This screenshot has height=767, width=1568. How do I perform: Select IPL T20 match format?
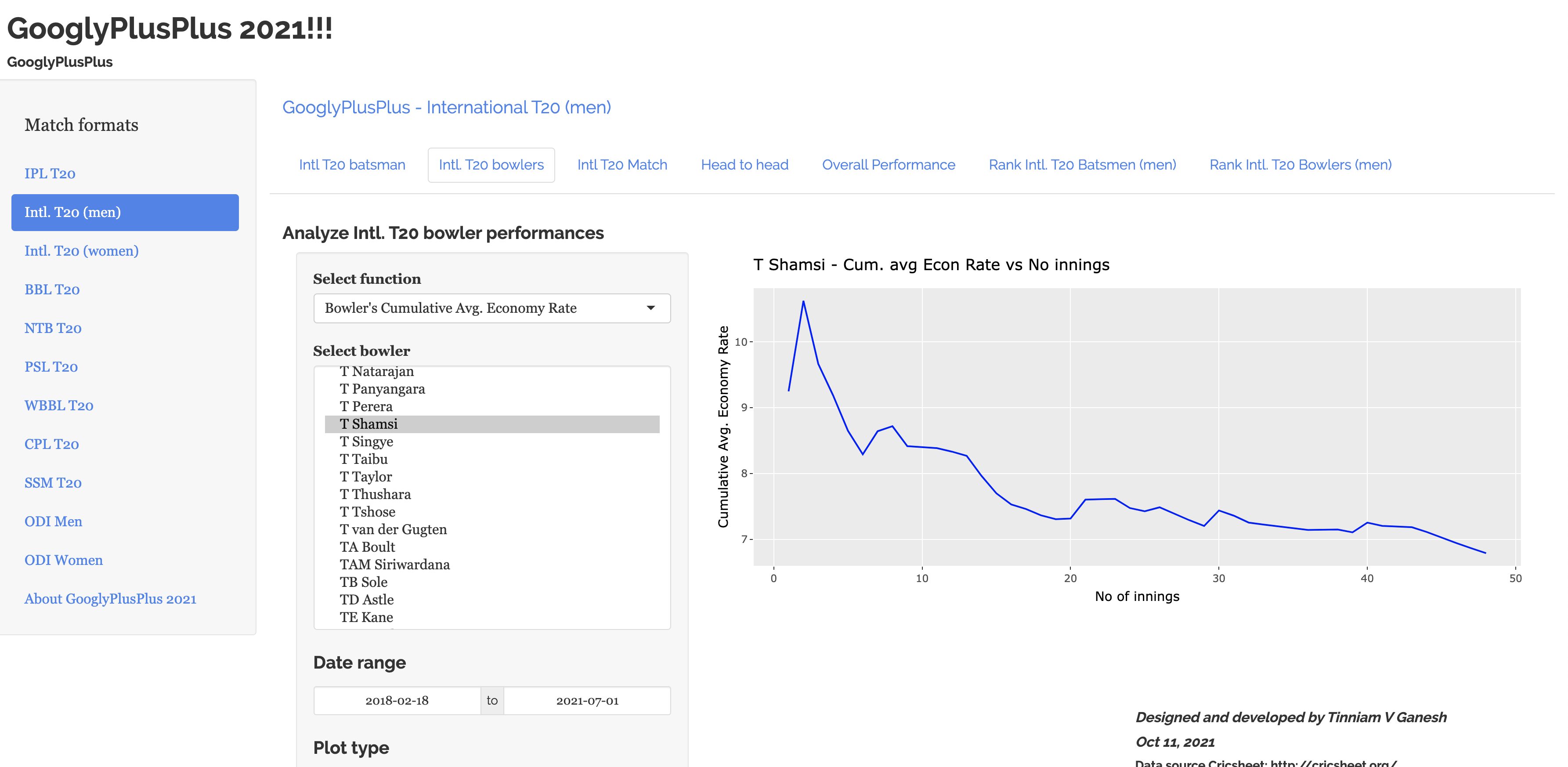pyautogui.click(x=50, y=174)
